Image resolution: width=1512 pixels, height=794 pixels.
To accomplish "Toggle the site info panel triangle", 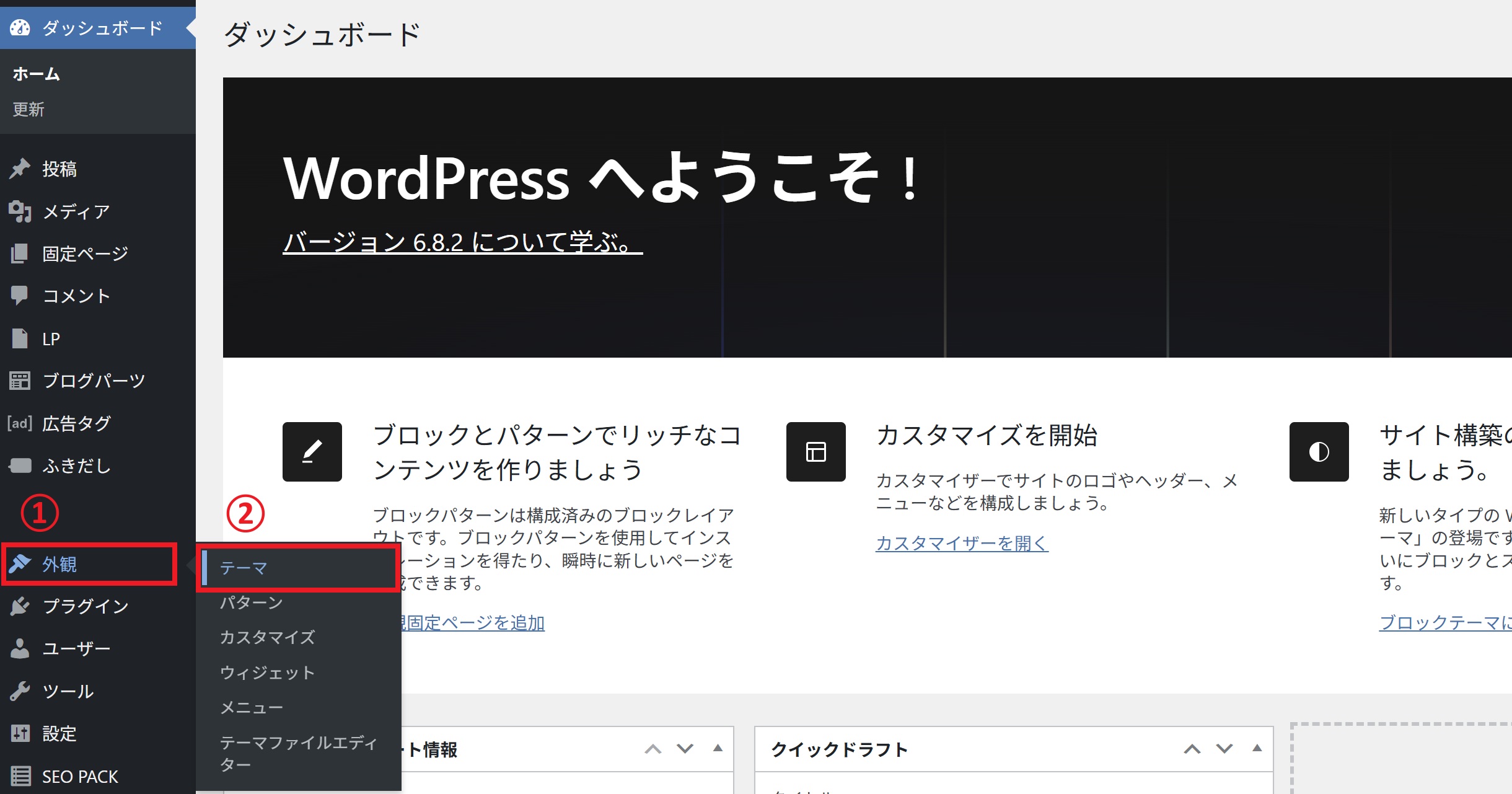I will tap(718, 748).
